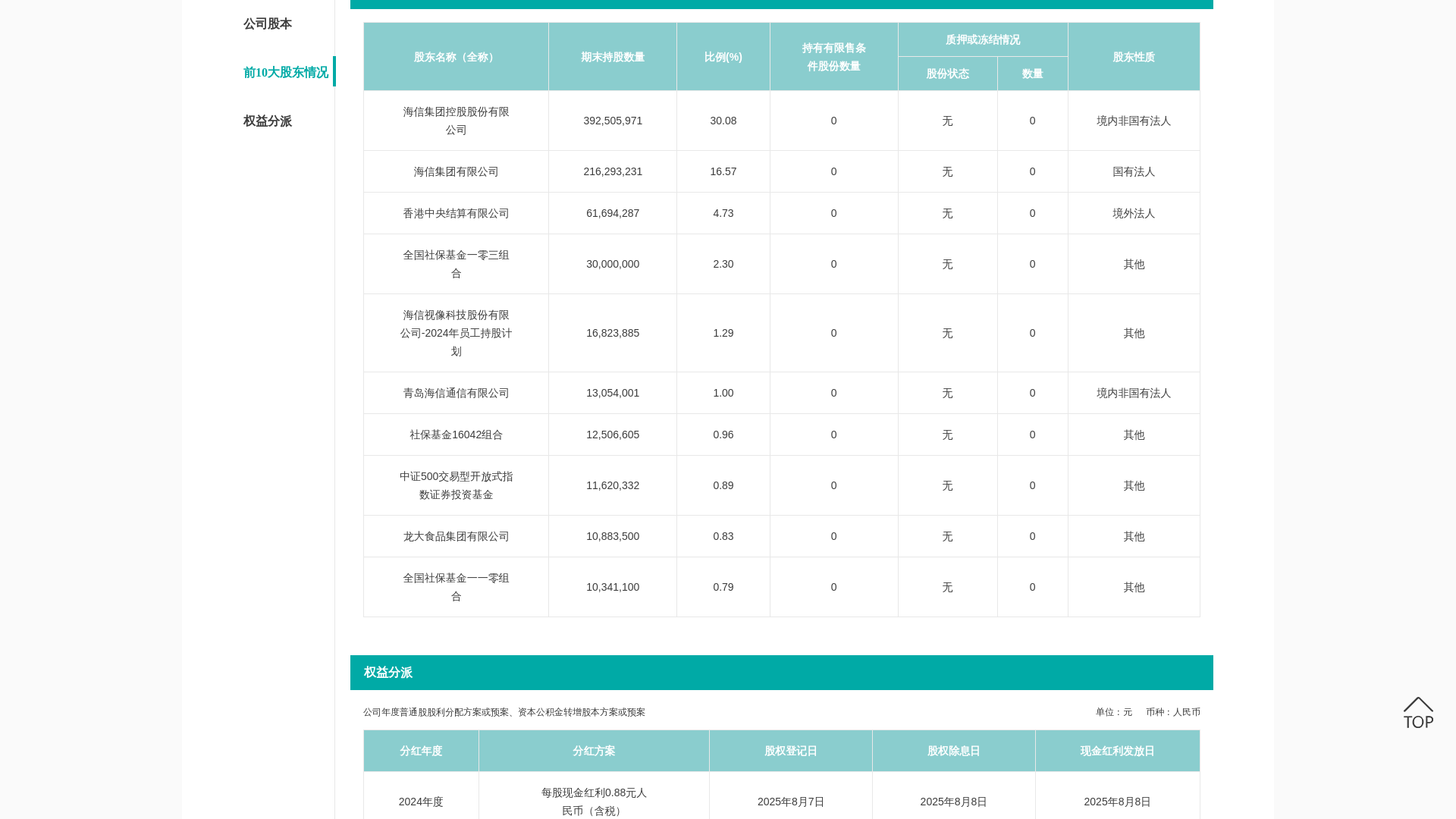This screenshot has width=1456, height=819.
Task: Click the 0.96 percentage cell
Action: point(723,435)
